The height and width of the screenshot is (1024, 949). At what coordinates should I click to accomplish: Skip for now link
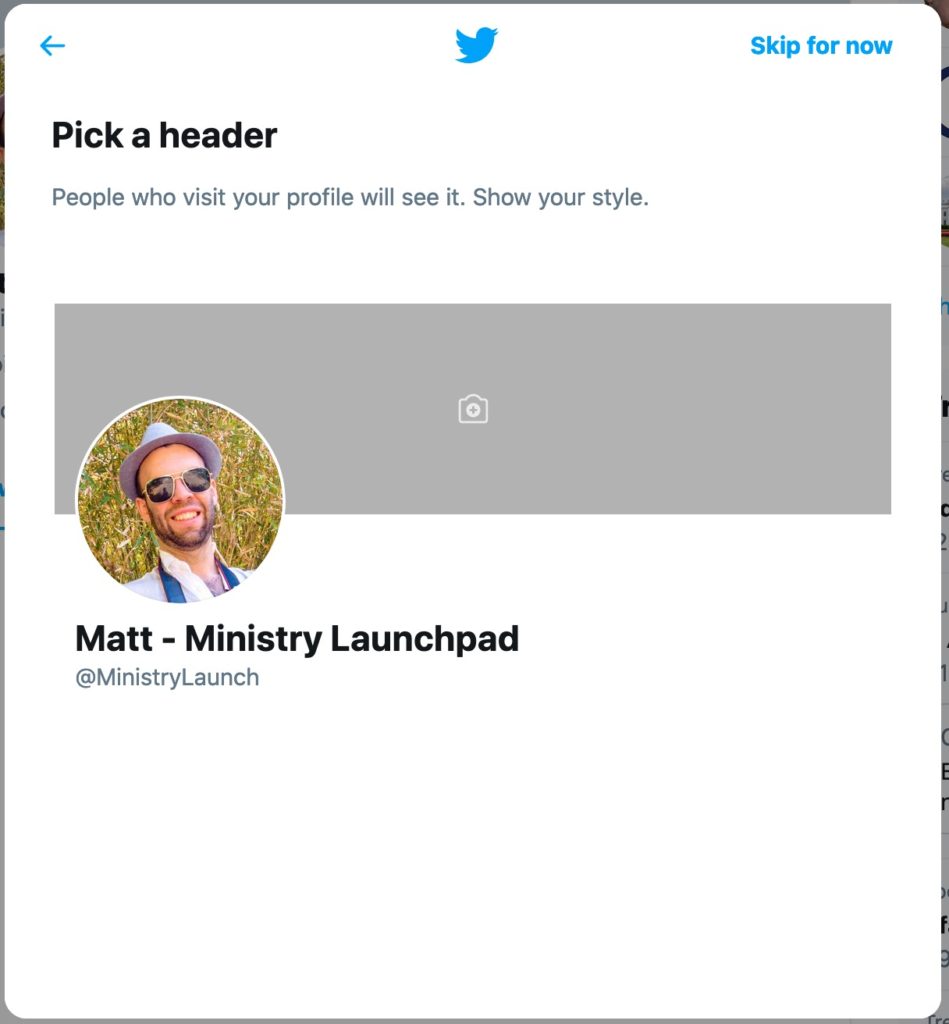[821, 46]
